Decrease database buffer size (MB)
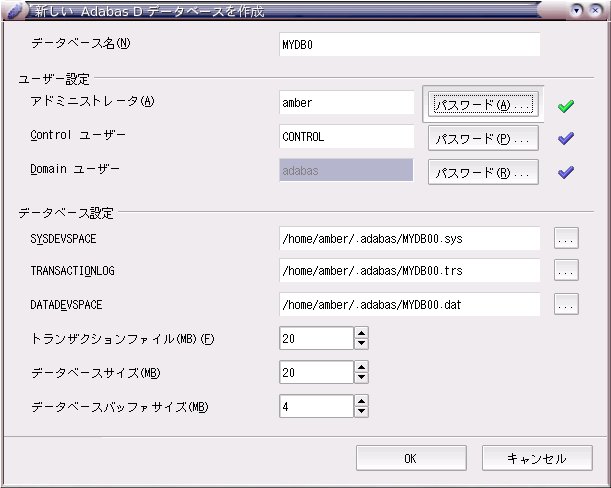This screenshot has height=488, width=611. [362, 412]
